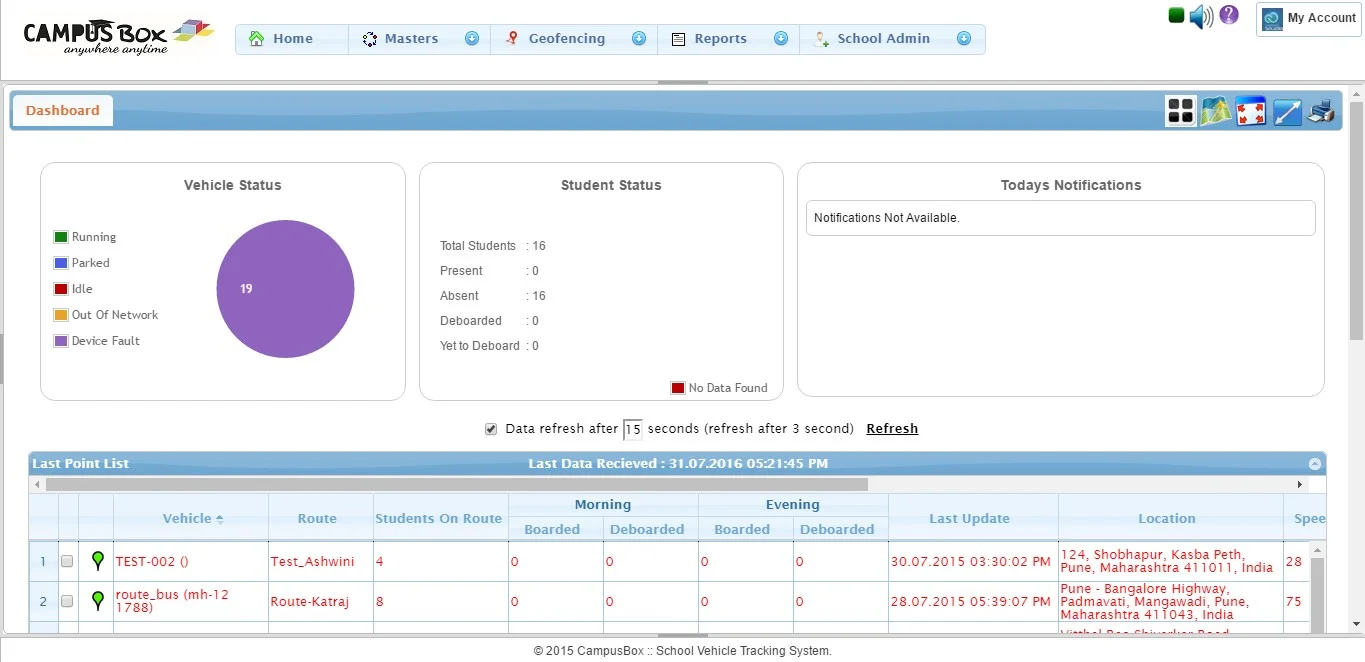The image size is (1365, 662).
Task: Click the refresh seconds input field
Action: click(x=633, y=430)
